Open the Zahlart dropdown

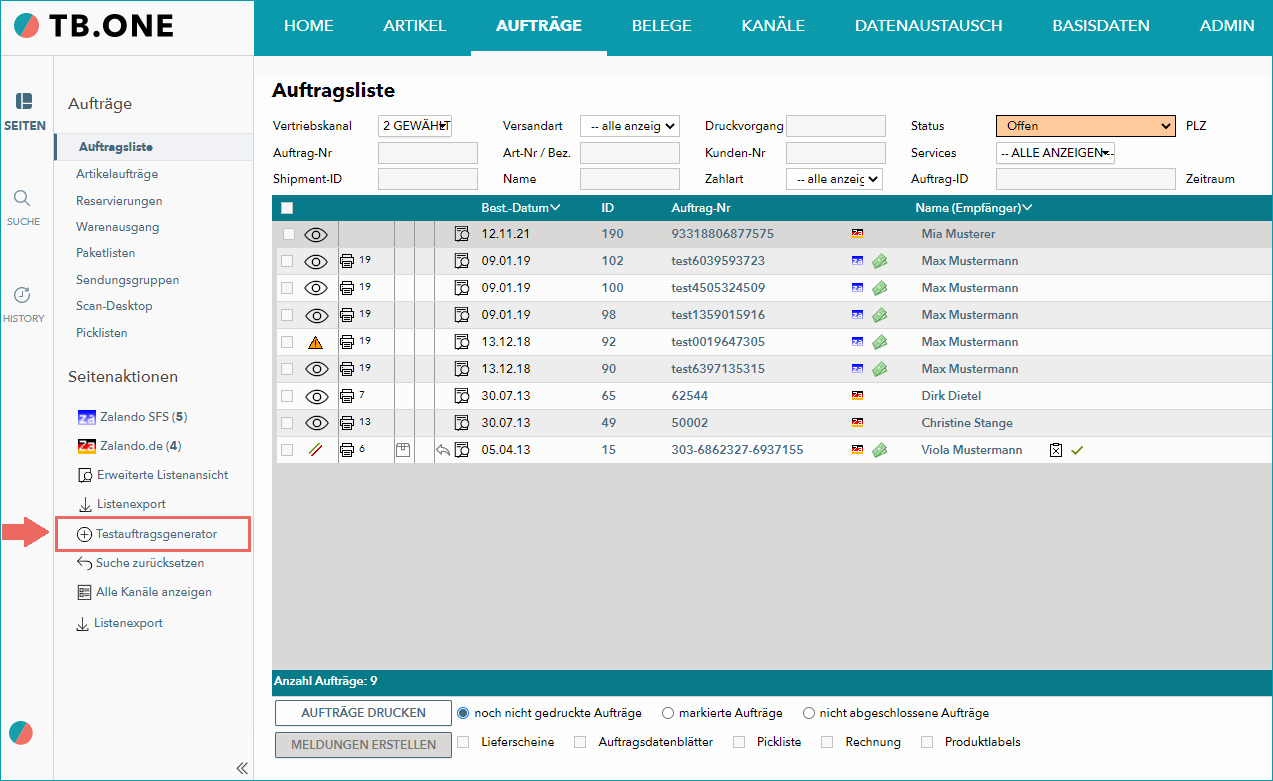pyautogui.click(x=834, y=179)
